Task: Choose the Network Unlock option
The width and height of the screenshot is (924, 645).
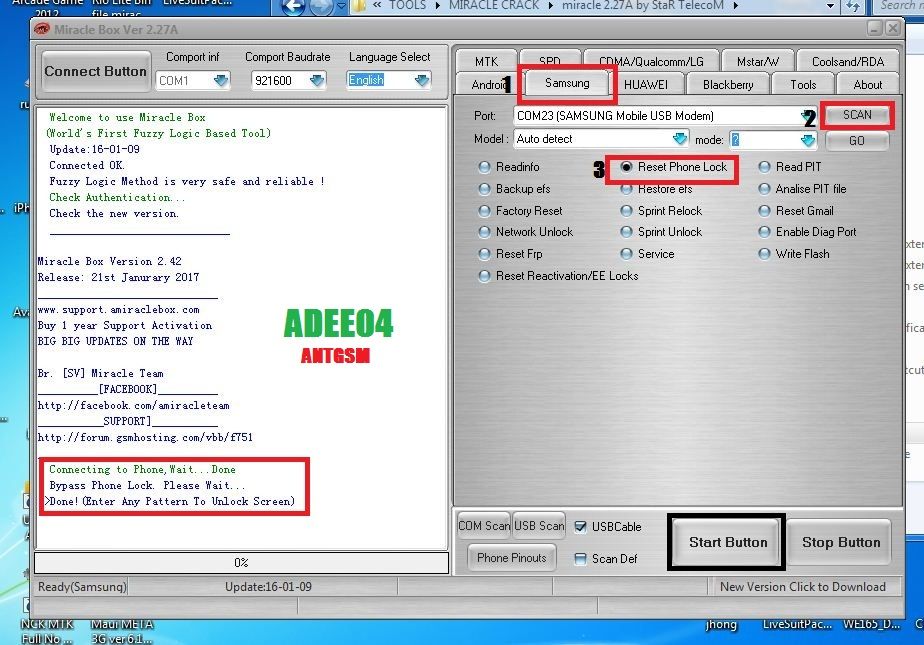Action: pyautogui.click(x=526, y=232)
